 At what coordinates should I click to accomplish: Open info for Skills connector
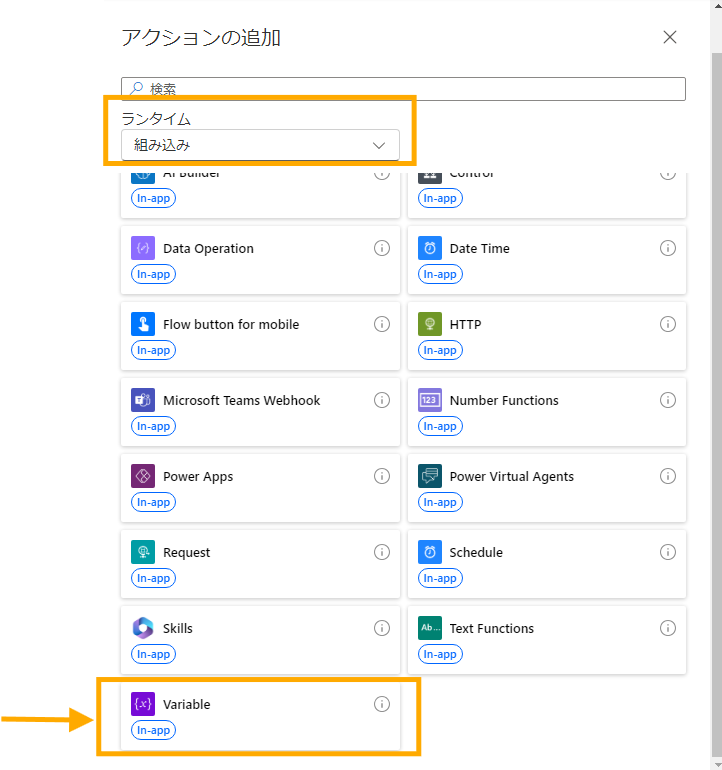[382, 628]
